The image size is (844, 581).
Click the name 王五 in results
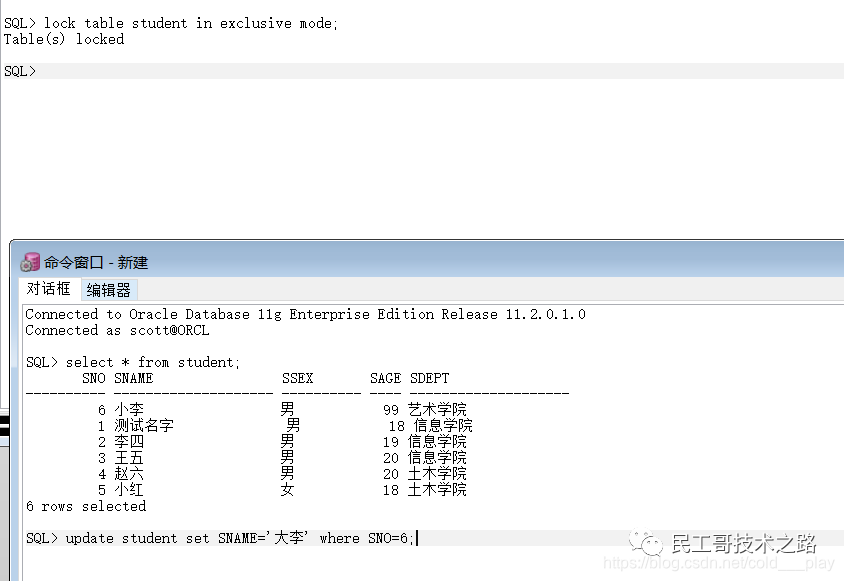[x=129, y=458]
